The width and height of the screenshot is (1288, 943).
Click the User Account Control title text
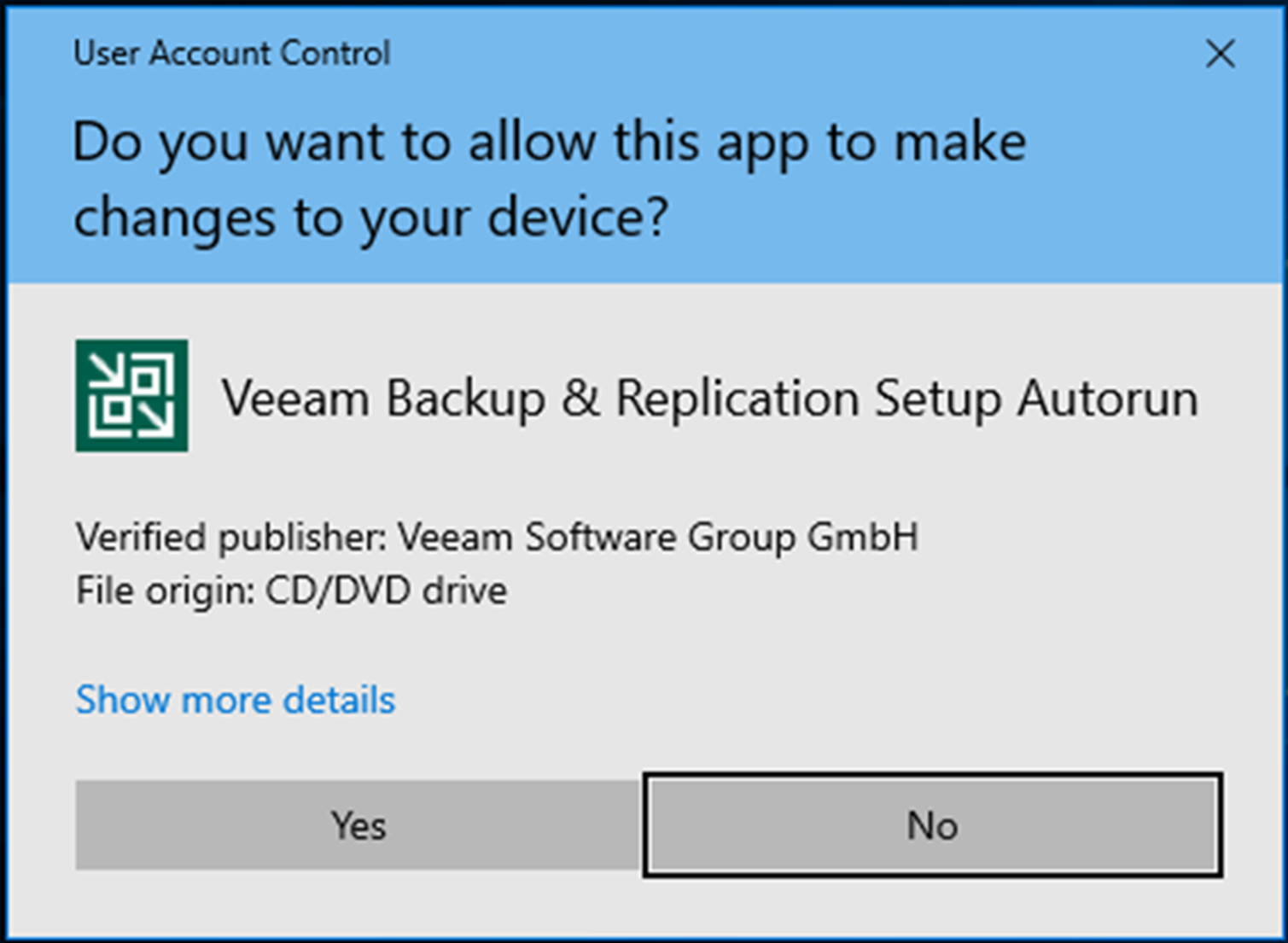click(x=232, y=53)
